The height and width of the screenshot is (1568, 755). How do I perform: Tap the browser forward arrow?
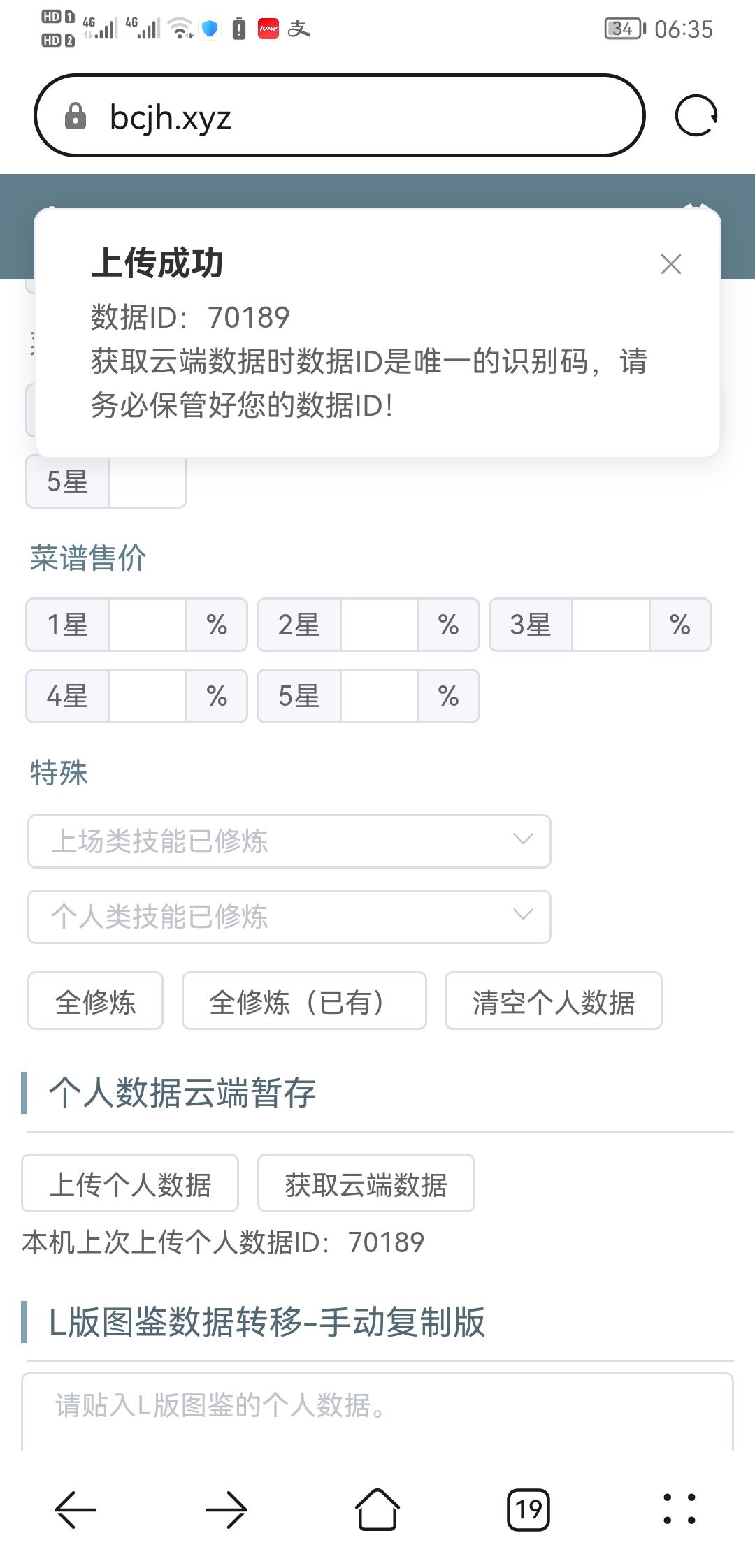coord(226,1509)
